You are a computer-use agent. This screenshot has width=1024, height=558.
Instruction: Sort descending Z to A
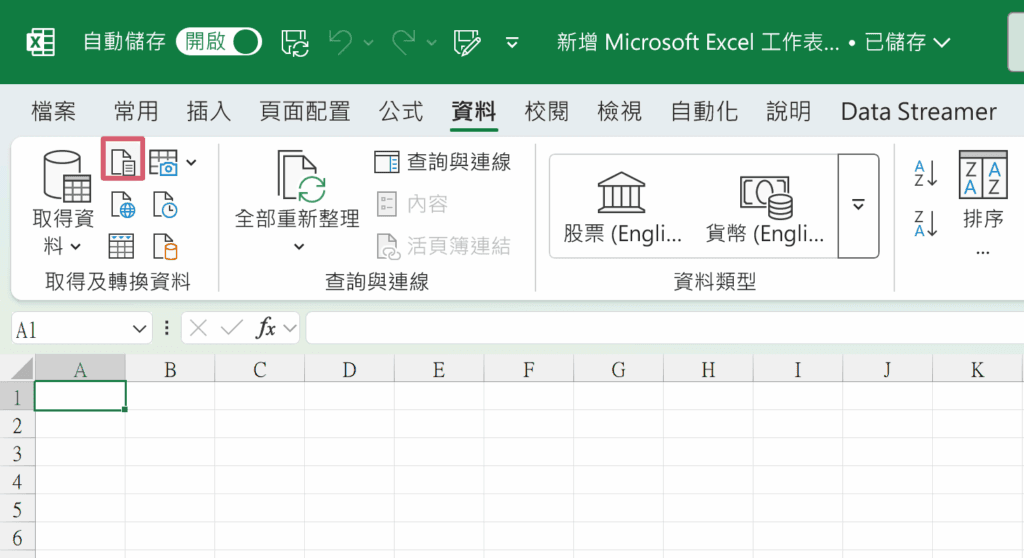coord(926,223)
